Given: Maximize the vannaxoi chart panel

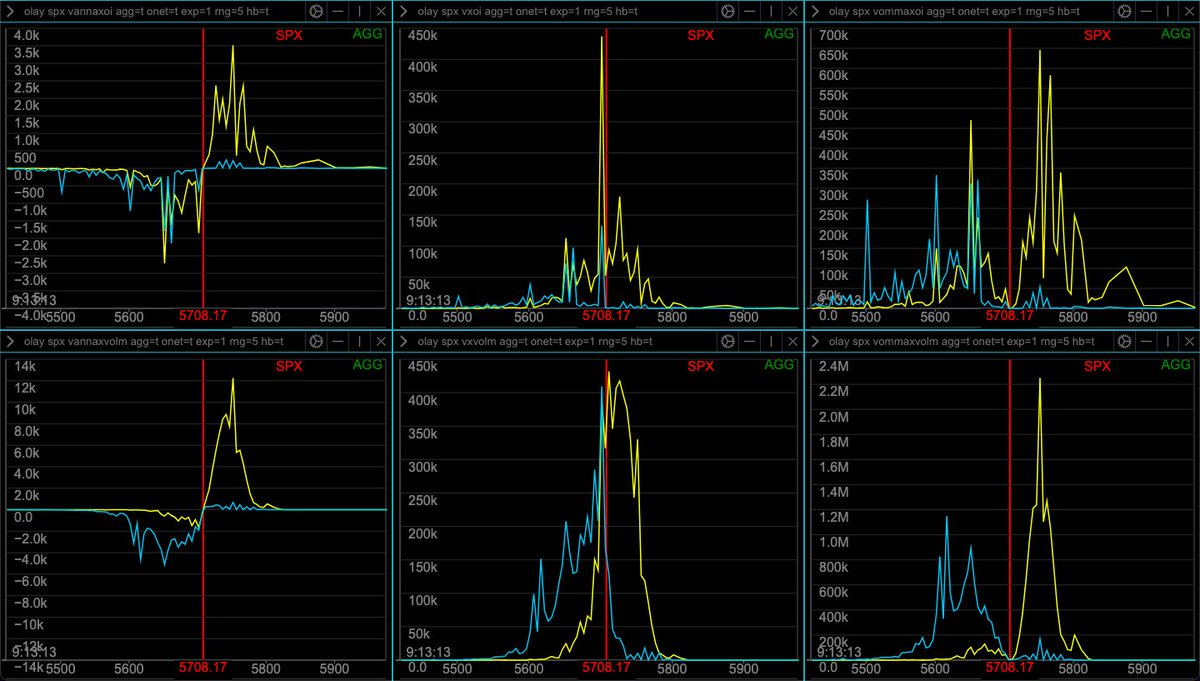Looking at the screenshot, I should [x=360, y=11].
